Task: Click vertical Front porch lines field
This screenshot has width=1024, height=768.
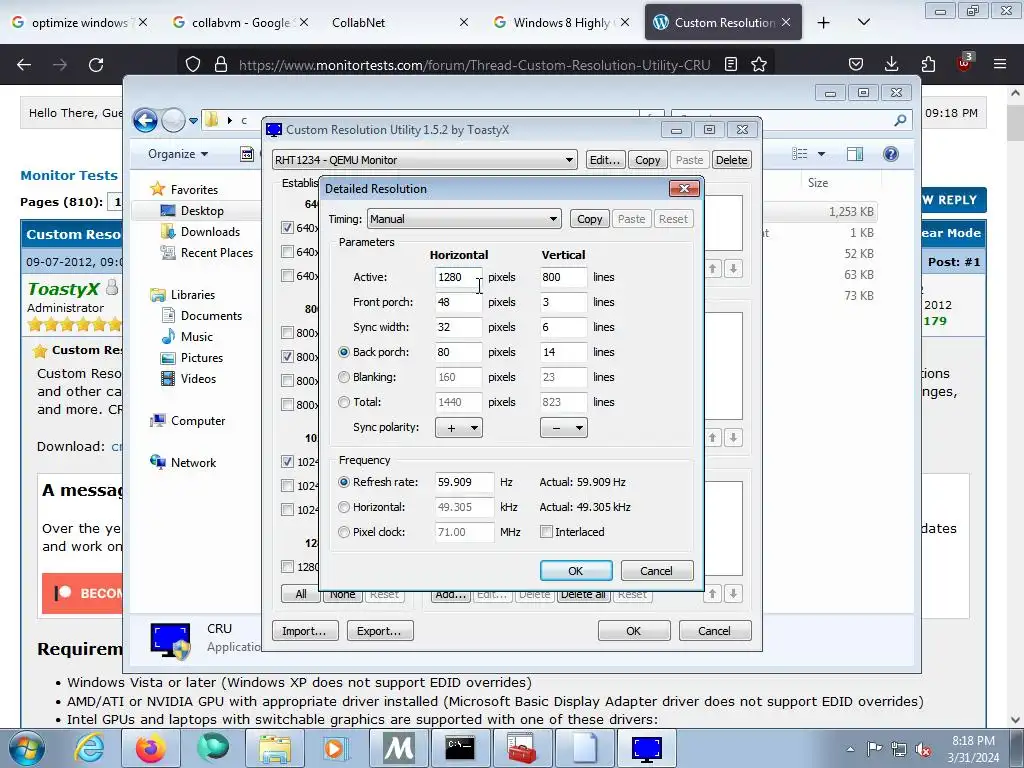Action: coord(563,302)
